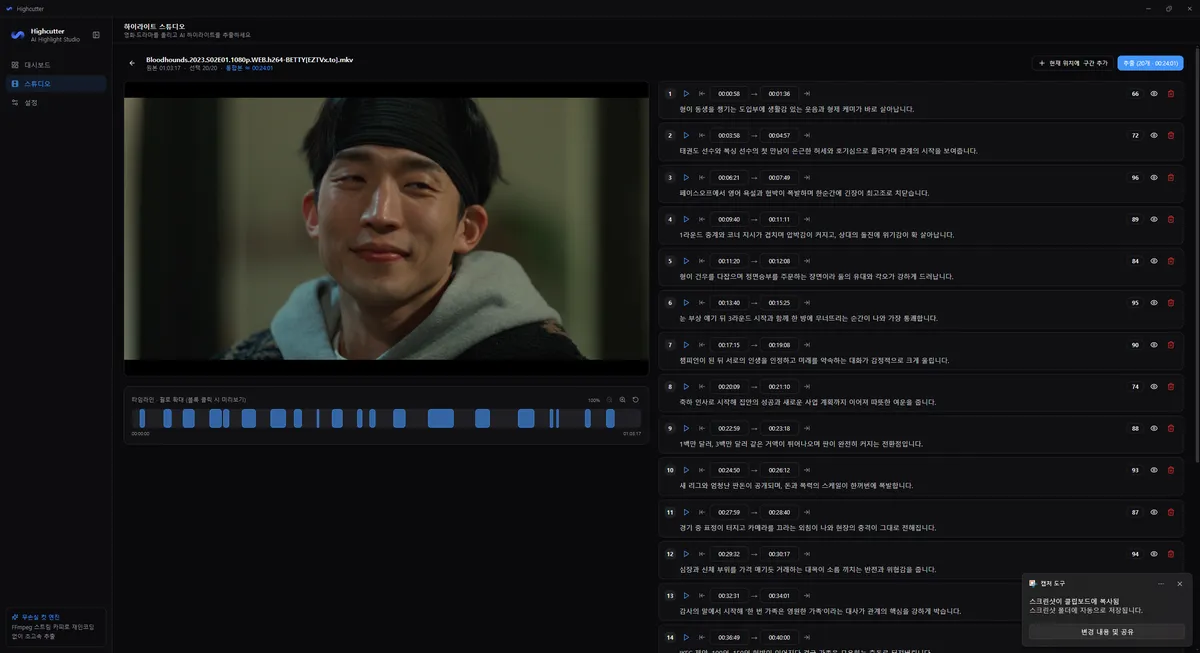Click 현재 위치에 구간 추가 button
The width and height of the screenshot is (1200, 653).
[x=1073, y=63]
